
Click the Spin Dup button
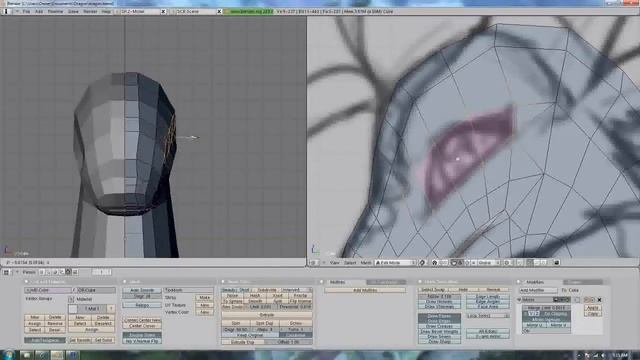point(264,323)
